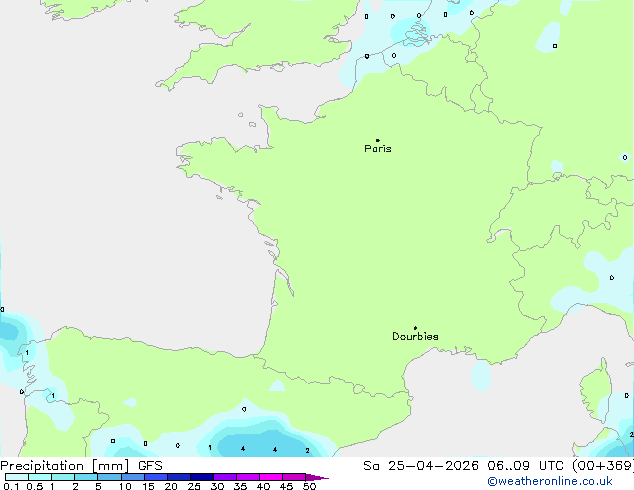This screenshot has height=490, width=634.
Task: Pick the purple swatch between 30 and 35
Action: 225,477
